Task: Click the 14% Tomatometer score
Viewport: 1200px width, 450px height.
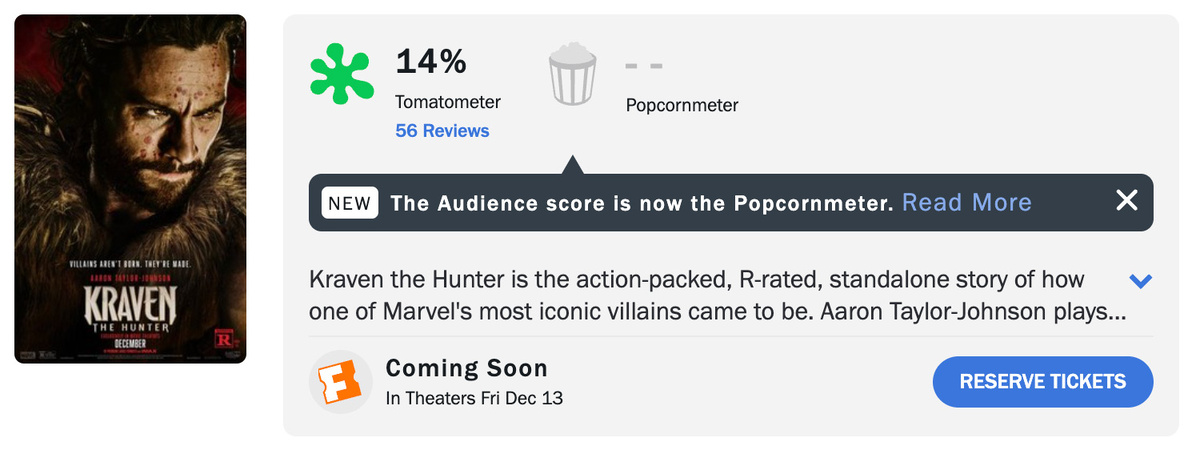Action: (431, 62)
